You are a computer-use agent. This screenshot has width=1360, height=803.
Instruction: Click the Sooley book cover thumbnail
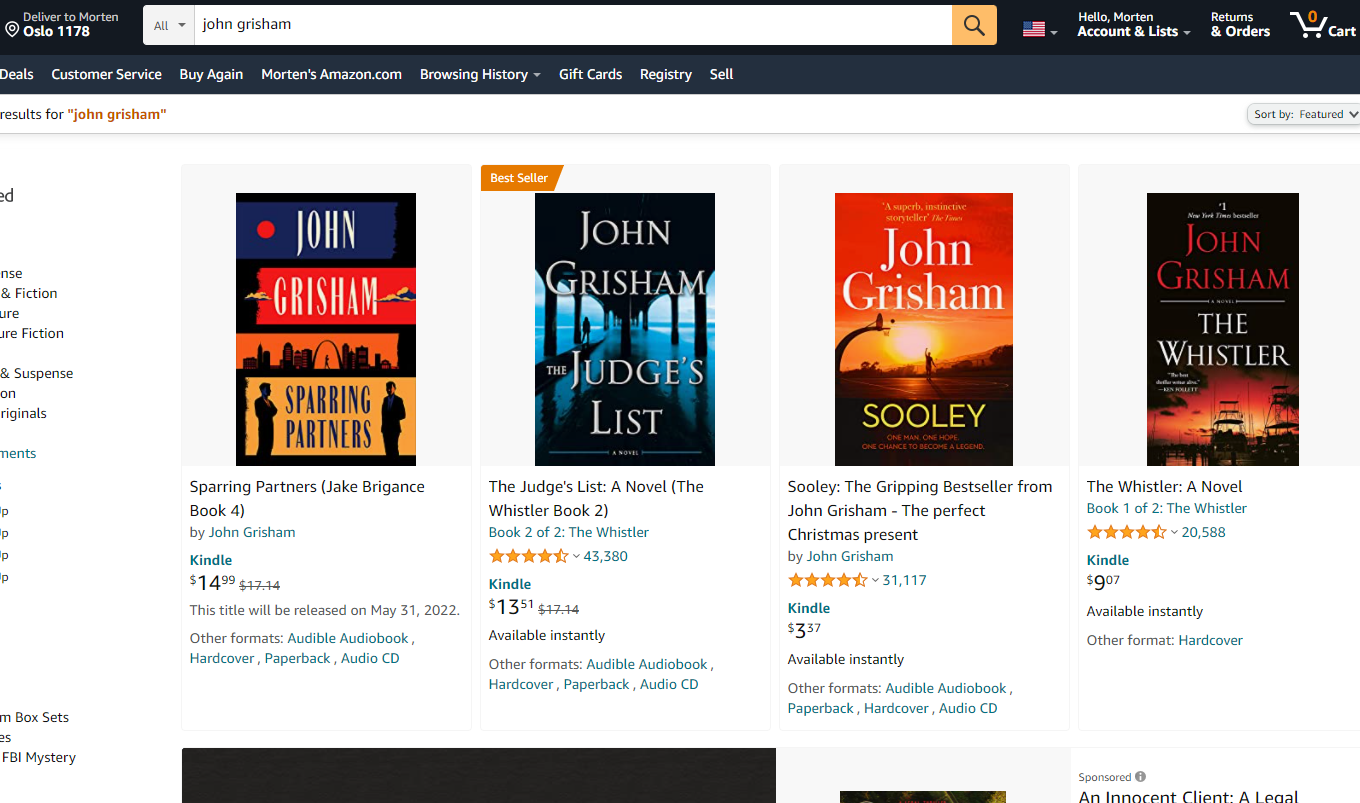[x=923, y=329]
